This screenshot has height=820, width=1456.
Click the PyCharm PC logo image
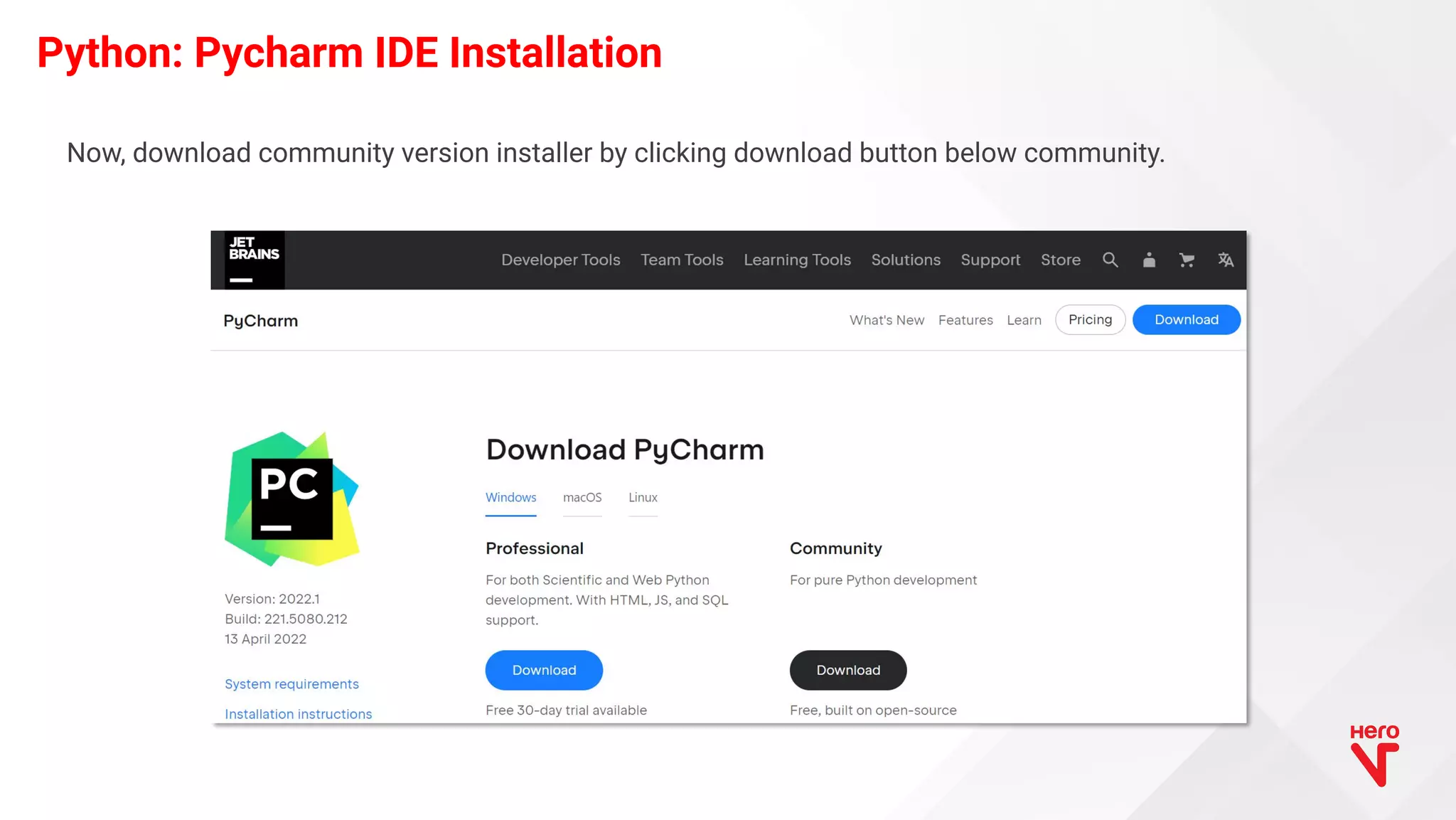[x=292, y=499]
